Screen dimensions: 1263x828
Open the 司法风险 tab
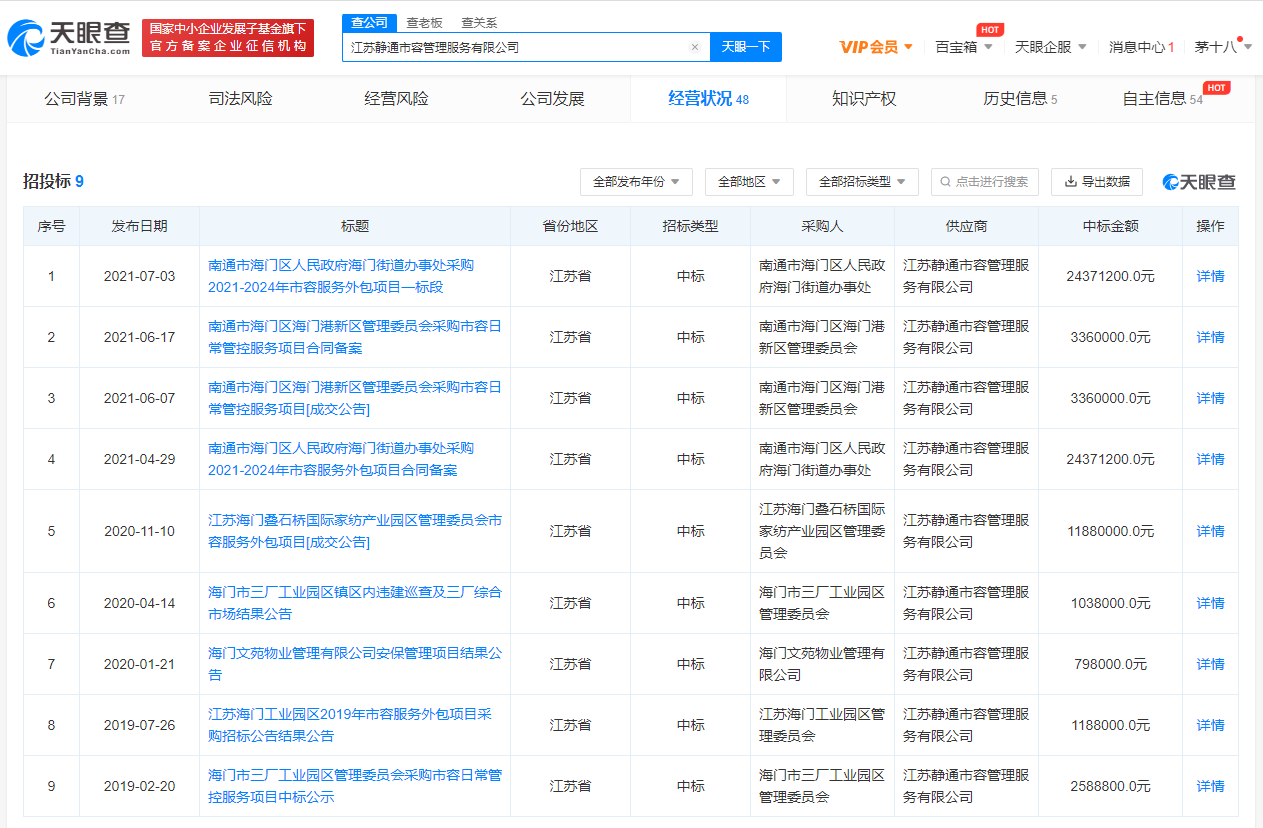coord(240,99)
